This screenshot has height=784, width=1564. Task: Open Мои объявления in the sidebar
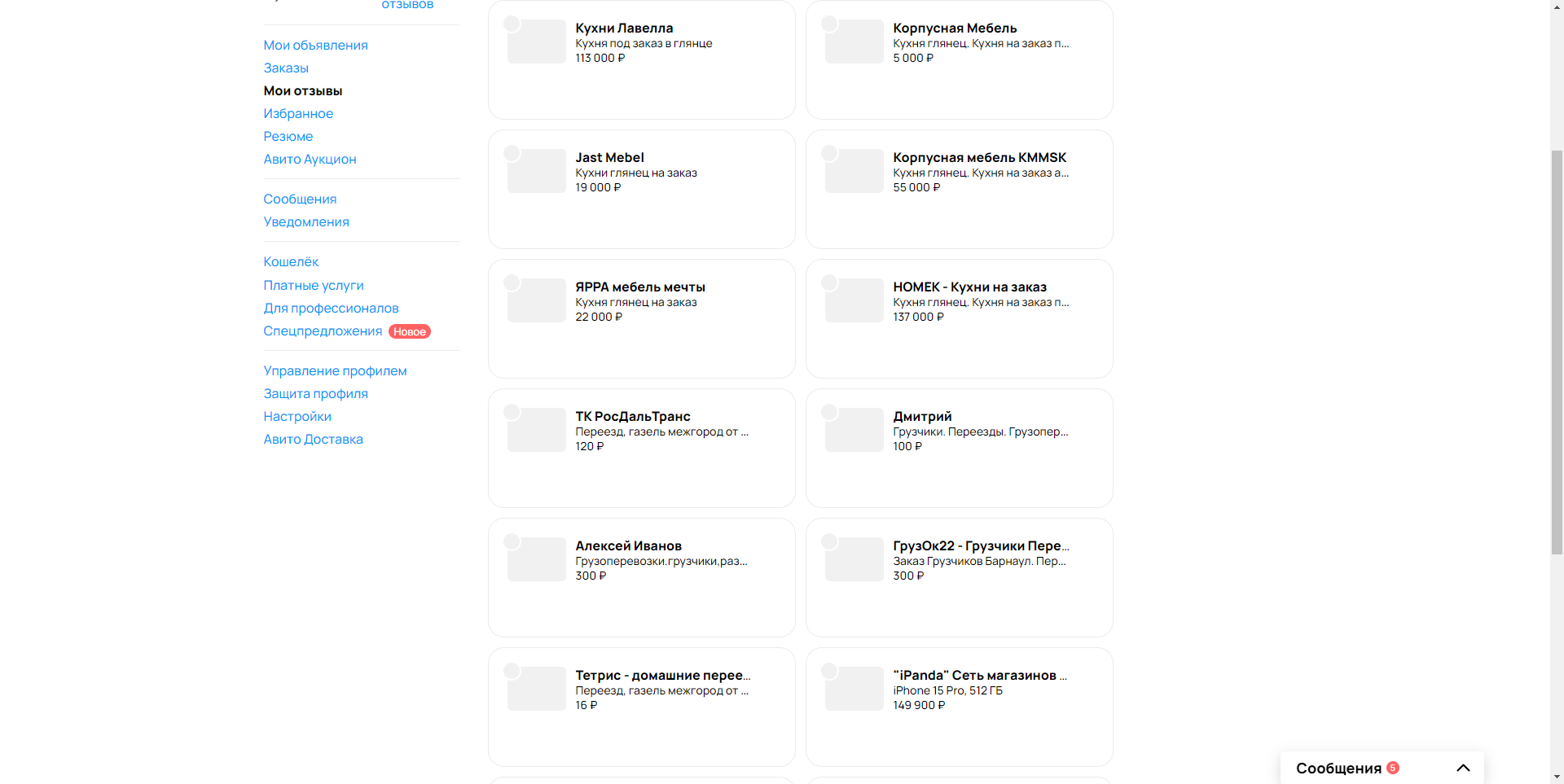tap(315, 46)
